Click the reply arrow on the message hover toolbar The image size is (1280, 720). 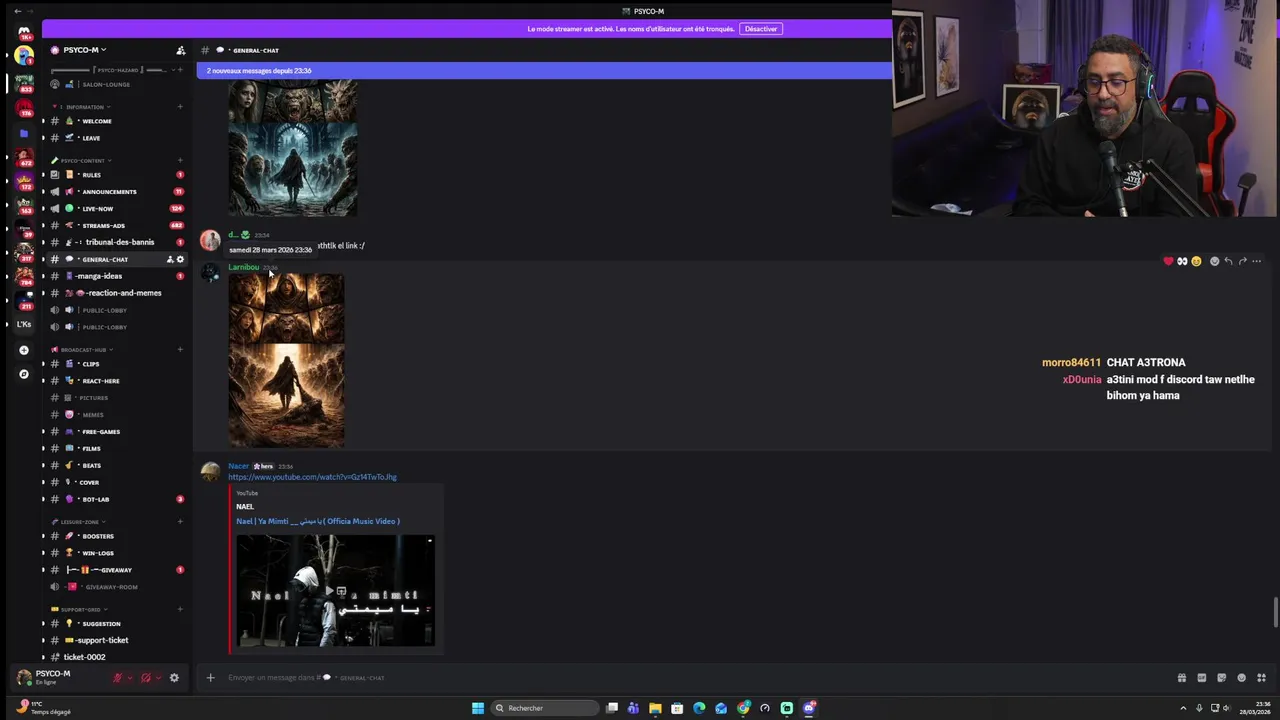(x=1228, y=261)
